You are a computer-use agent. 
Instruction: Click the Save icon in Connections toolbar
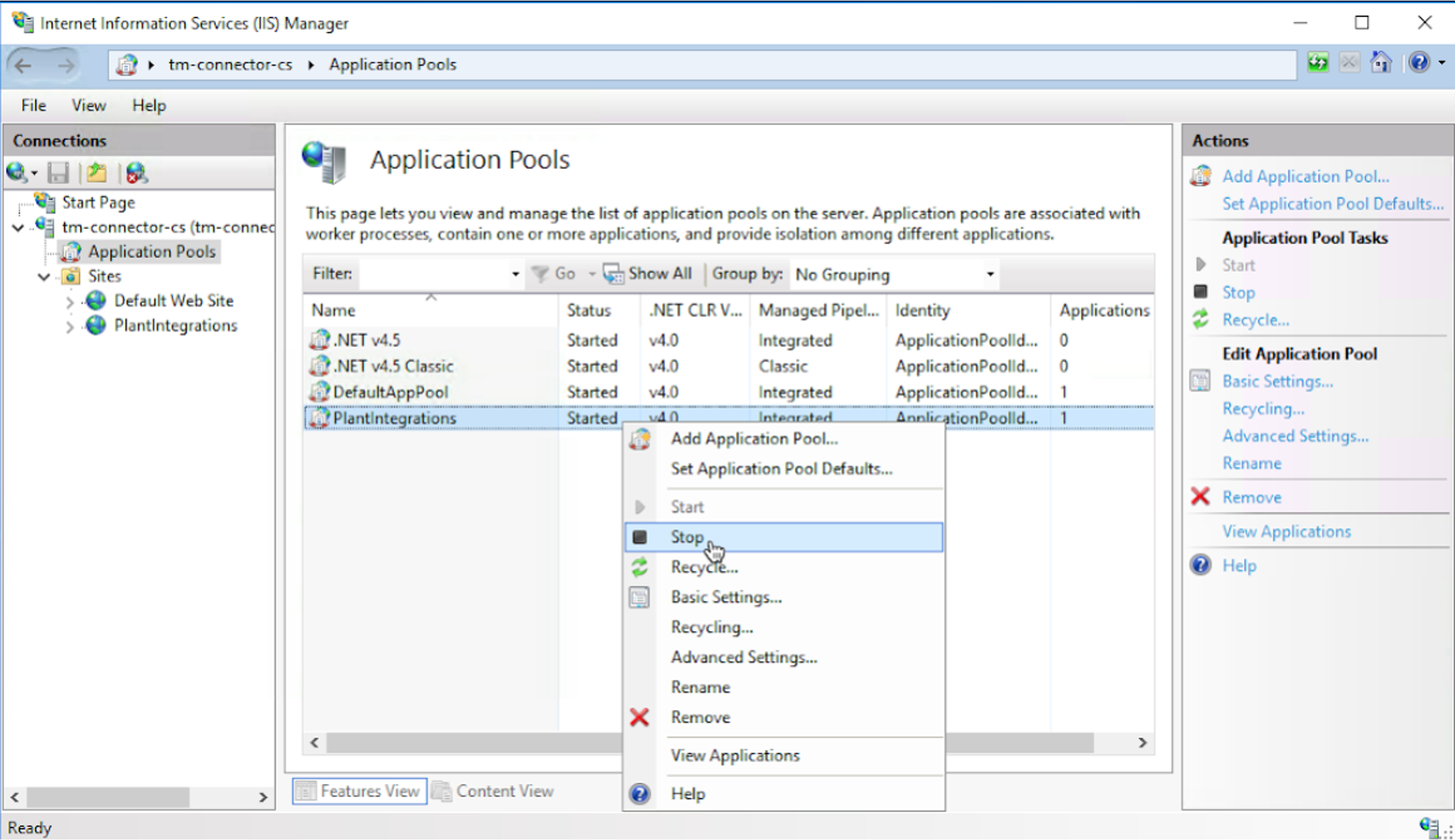[x=58, y=173]
